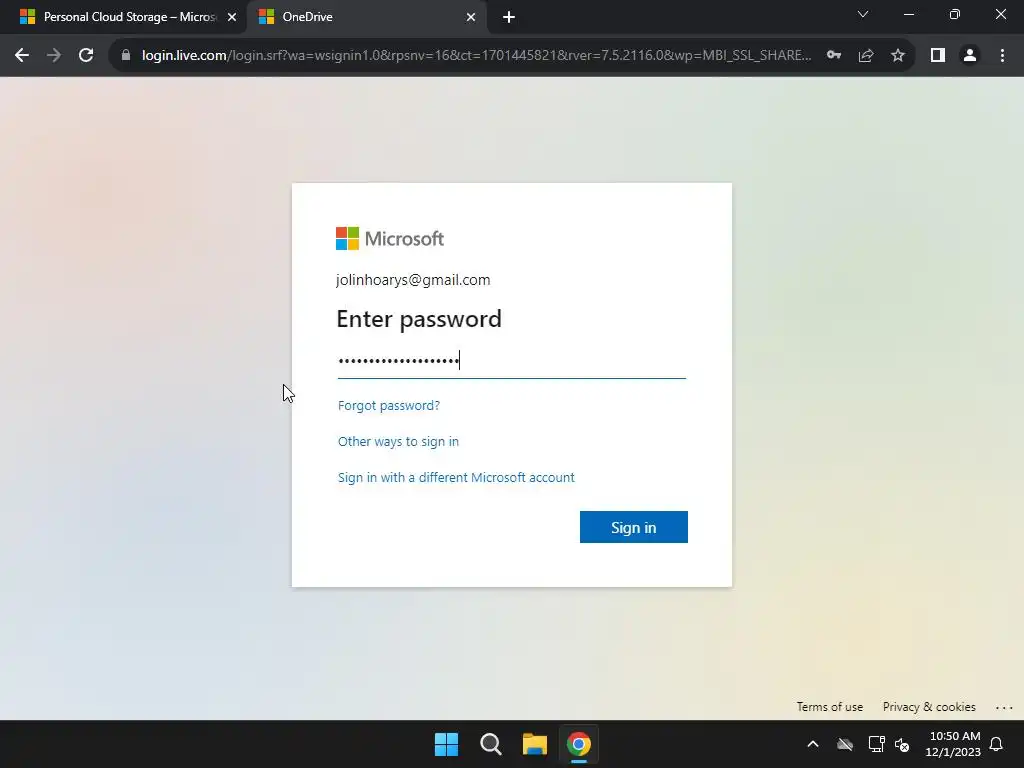The height and width of the screenshot is (768, 1024).
Task: Open the notifications bell
Action: point(996,744)
